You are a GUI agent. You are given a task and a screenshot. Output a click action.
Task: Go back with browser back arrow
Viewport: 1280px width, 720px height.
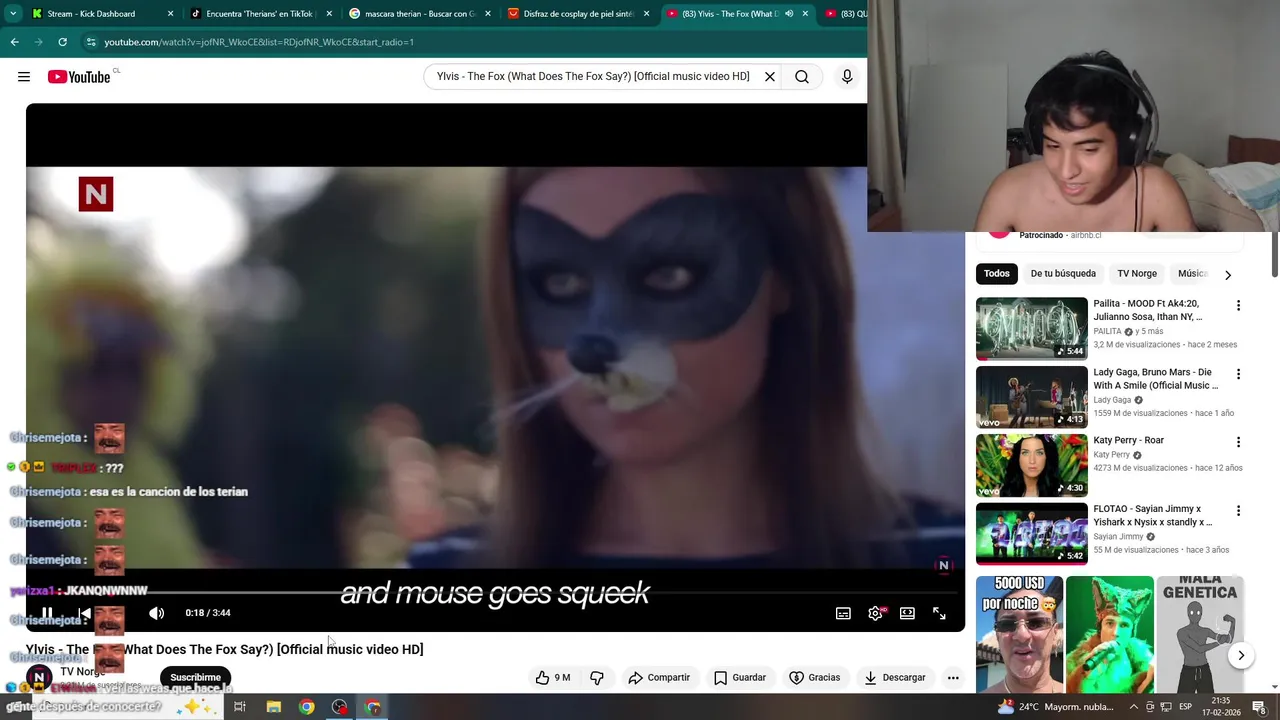pos(14,42)
